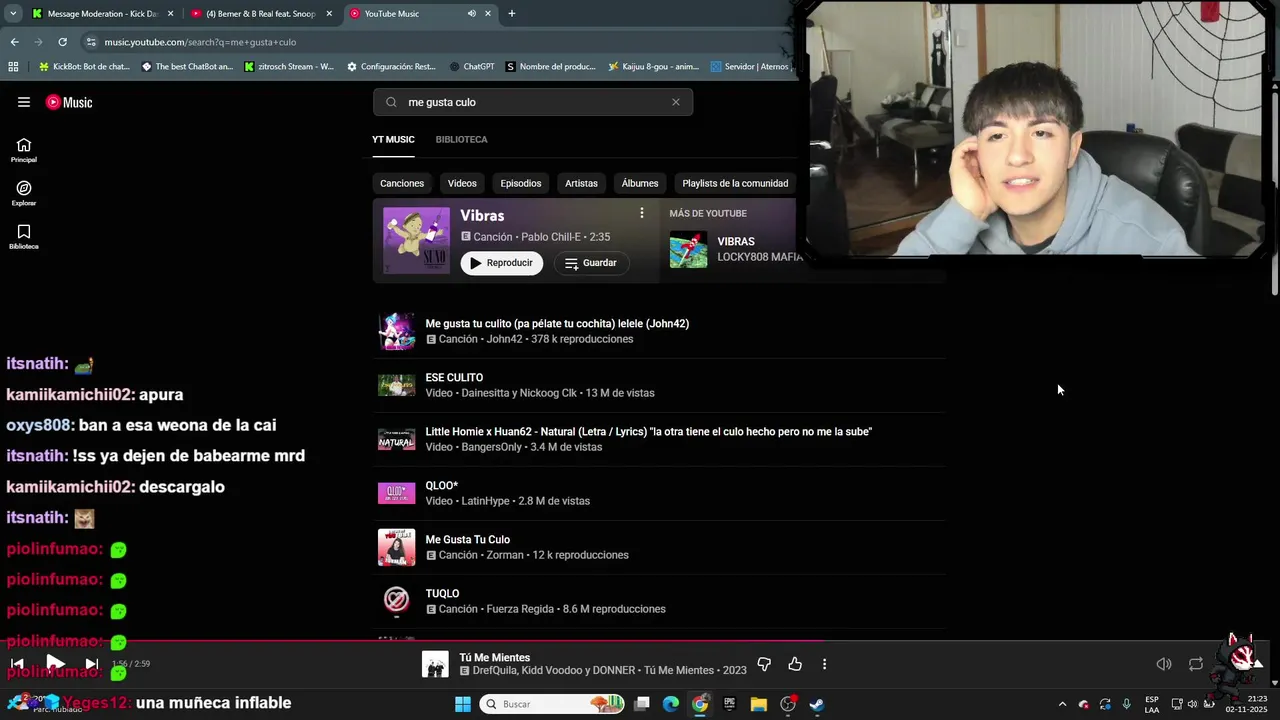1280x720 pixels.
Task: Open result QLOO*
Action: [x=660, y=493]
